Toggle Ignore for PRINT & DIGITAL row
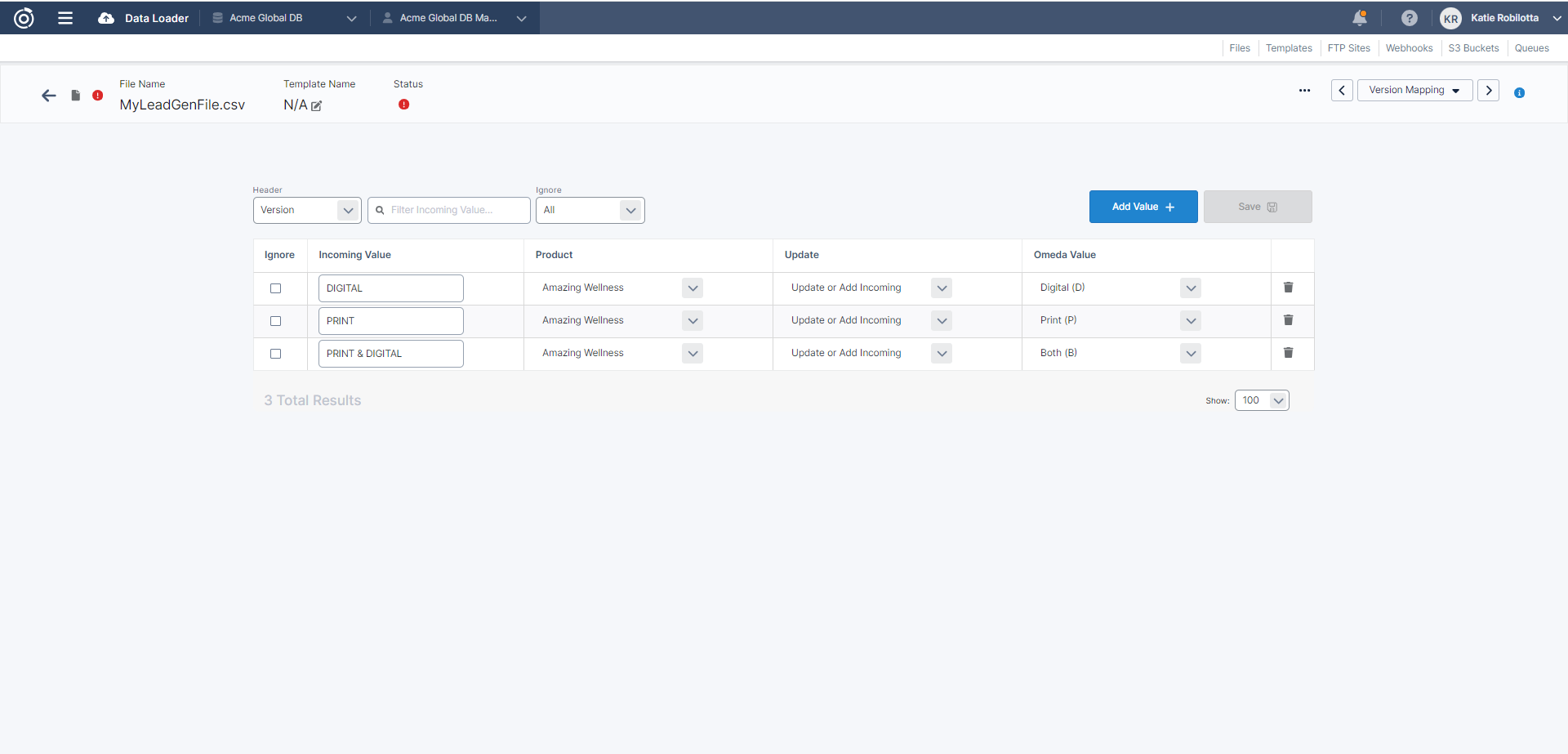The width and height of the screenshot is (1568, 754). pyautogui.click(x=275, y=354)
